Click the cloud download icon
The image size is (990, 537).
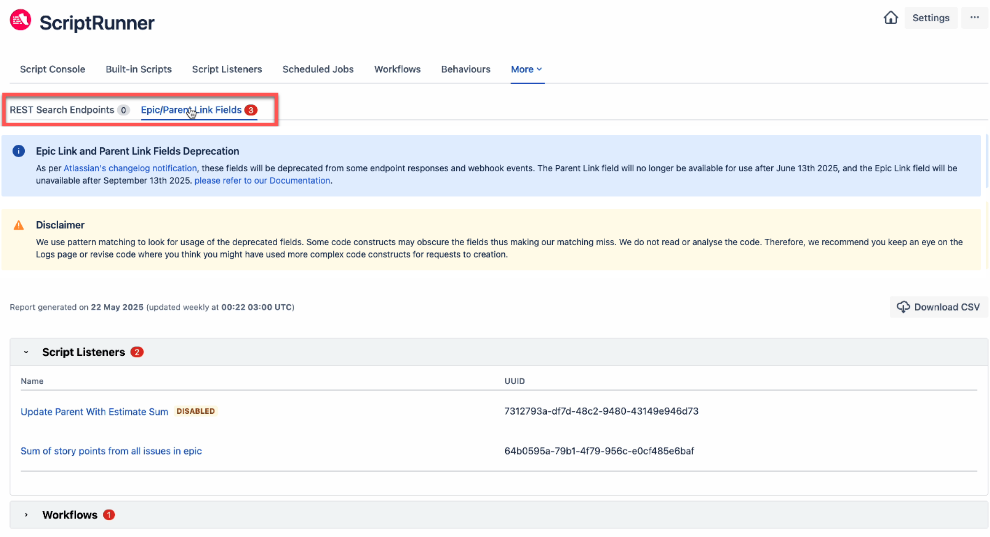903,307
